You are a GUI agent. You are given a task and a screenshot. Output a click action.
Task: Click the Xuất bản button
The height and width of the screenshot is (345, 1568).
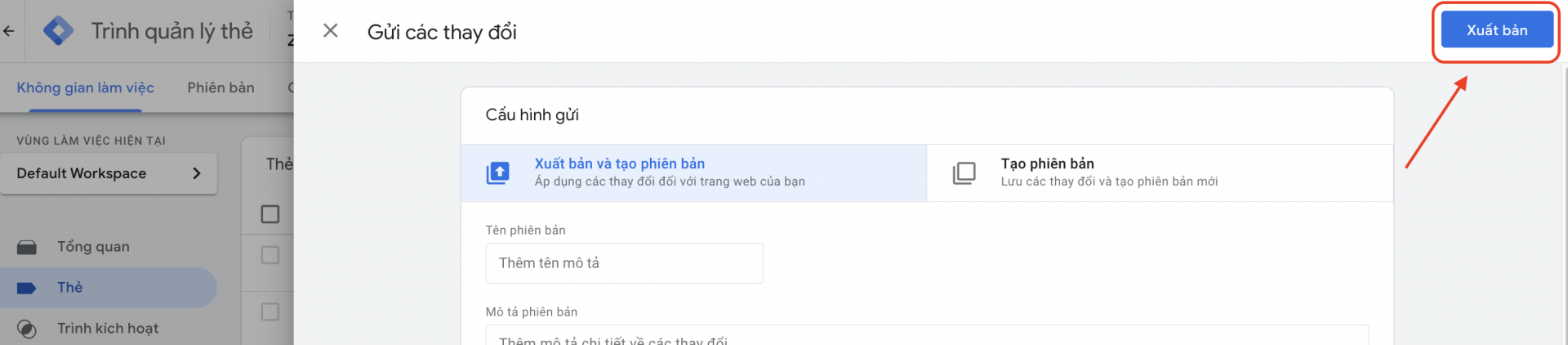click(x=1497, y=30)
